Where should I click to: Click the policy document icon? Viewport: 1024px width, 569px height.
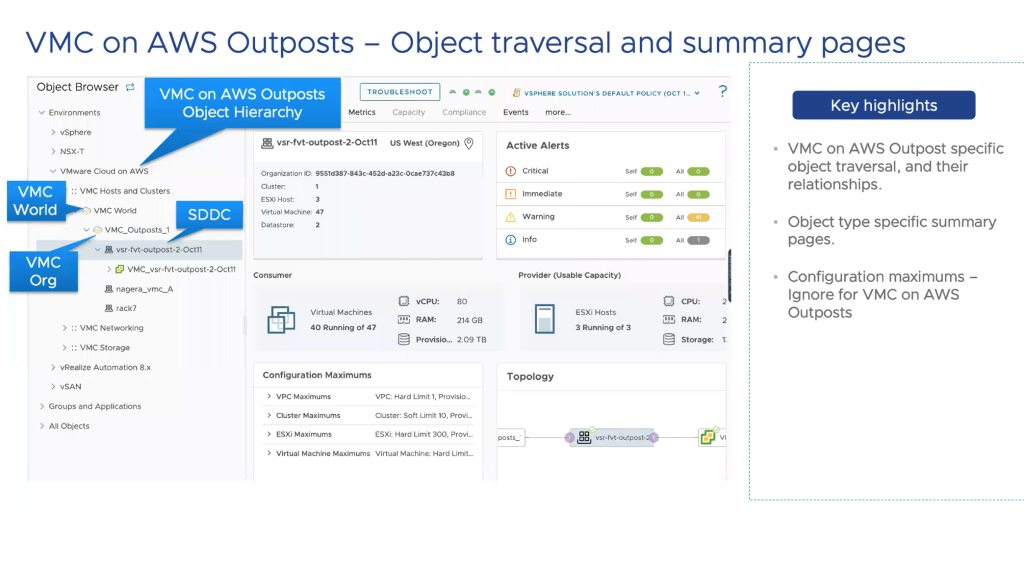click(x=517, y=93)
